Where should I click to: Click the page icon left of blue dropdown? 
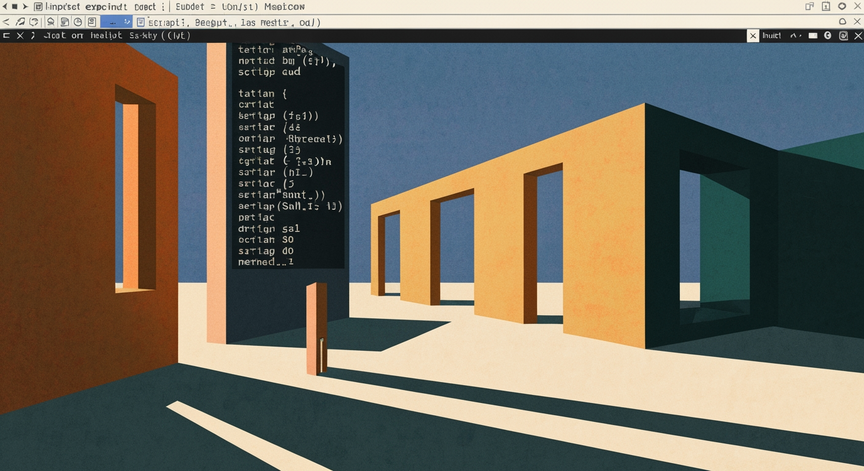(x=91, y=22)
